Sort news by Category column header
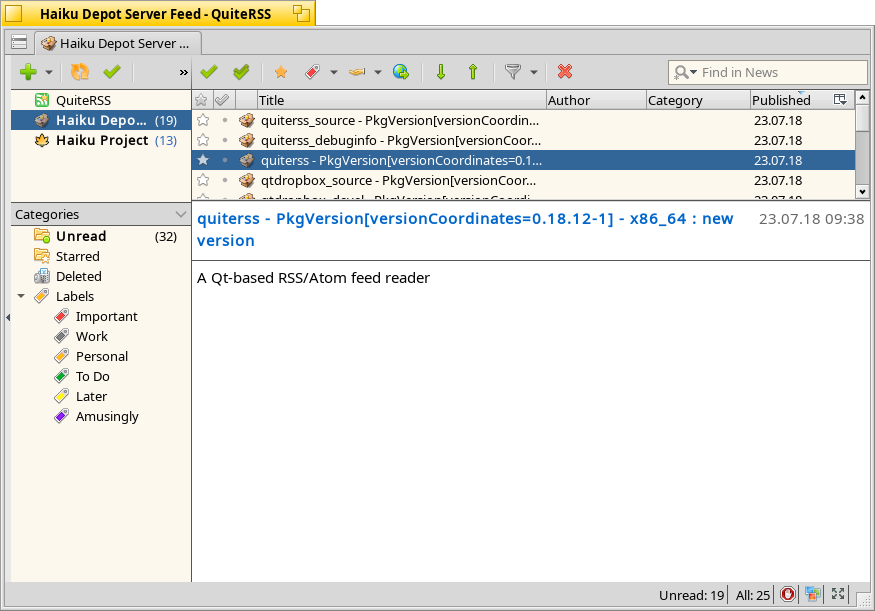Screen dimensions: 875x611 (x=698, y=100)
